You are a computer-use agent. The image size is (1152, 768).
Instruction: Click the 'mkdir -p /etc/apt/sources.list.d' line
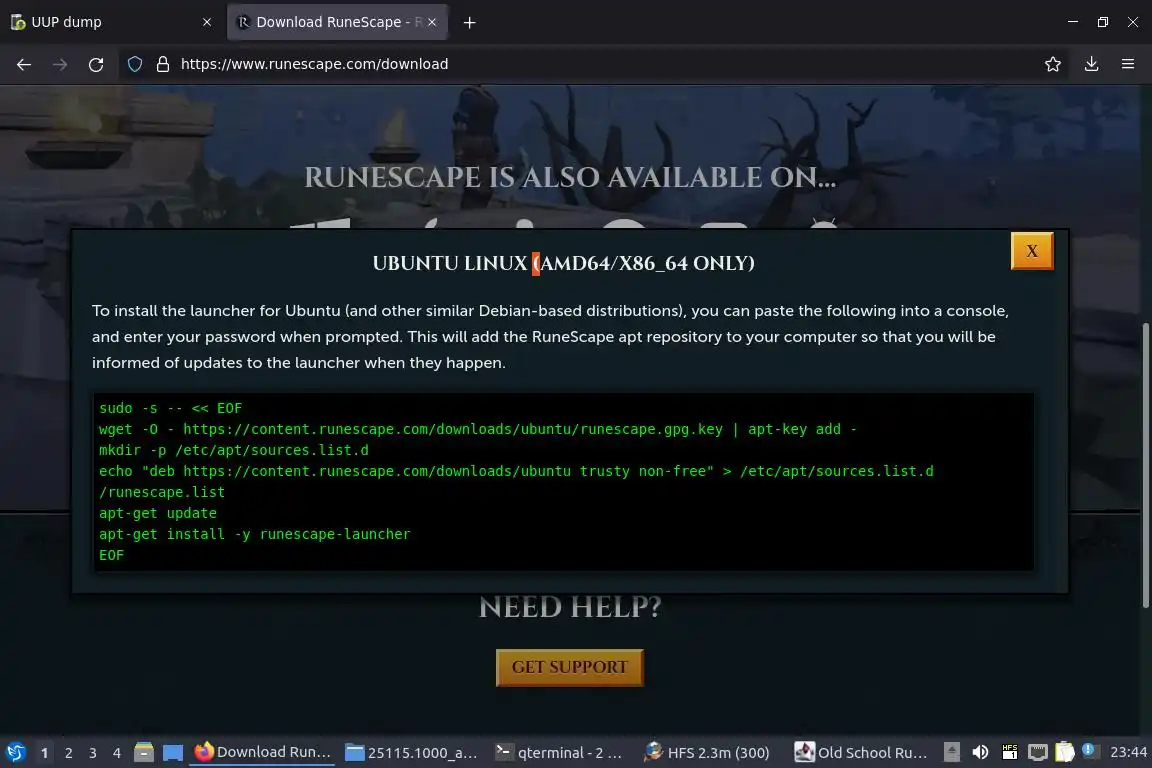(234, 450)
